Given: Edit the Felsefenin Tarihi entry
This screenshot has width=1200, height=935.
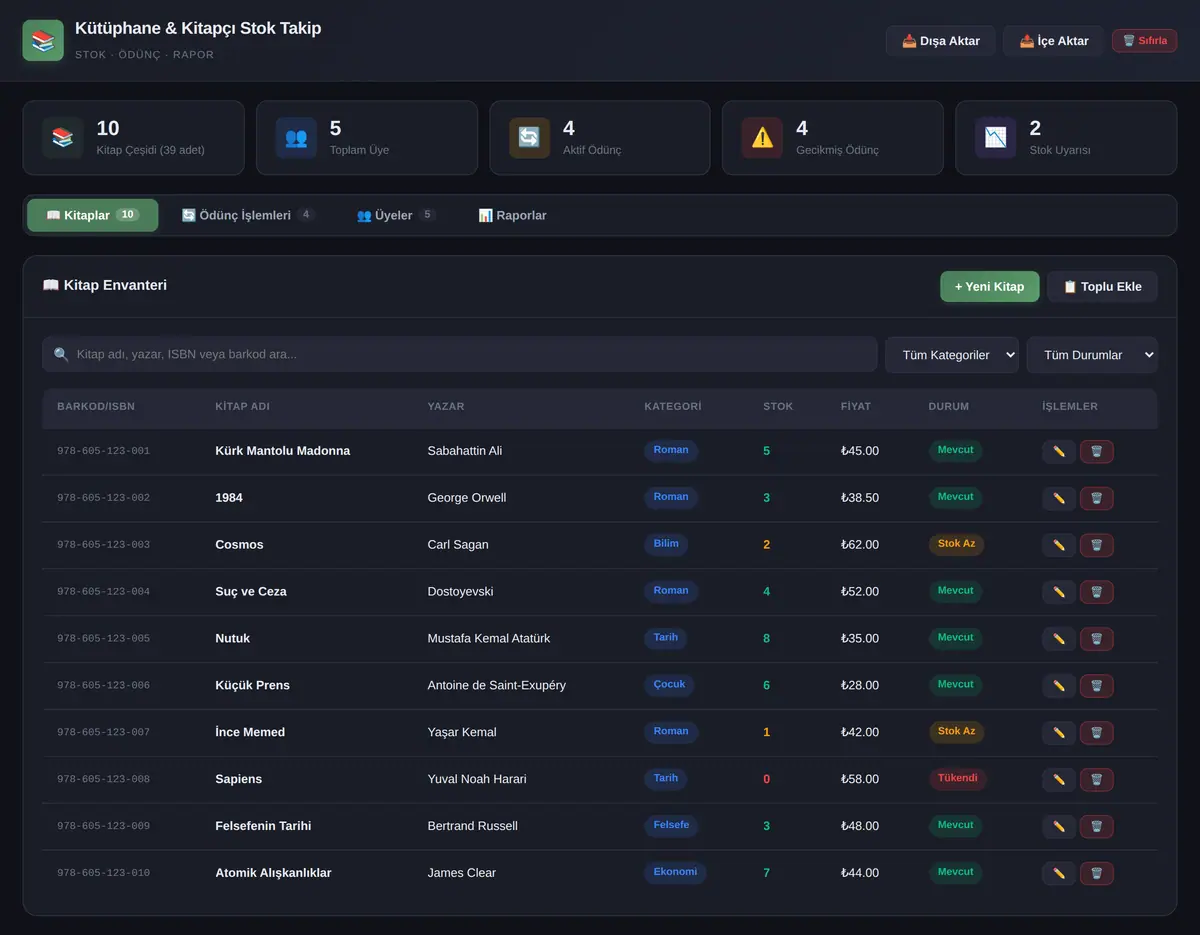Looking at the screenshot, I should point(1059,827).
